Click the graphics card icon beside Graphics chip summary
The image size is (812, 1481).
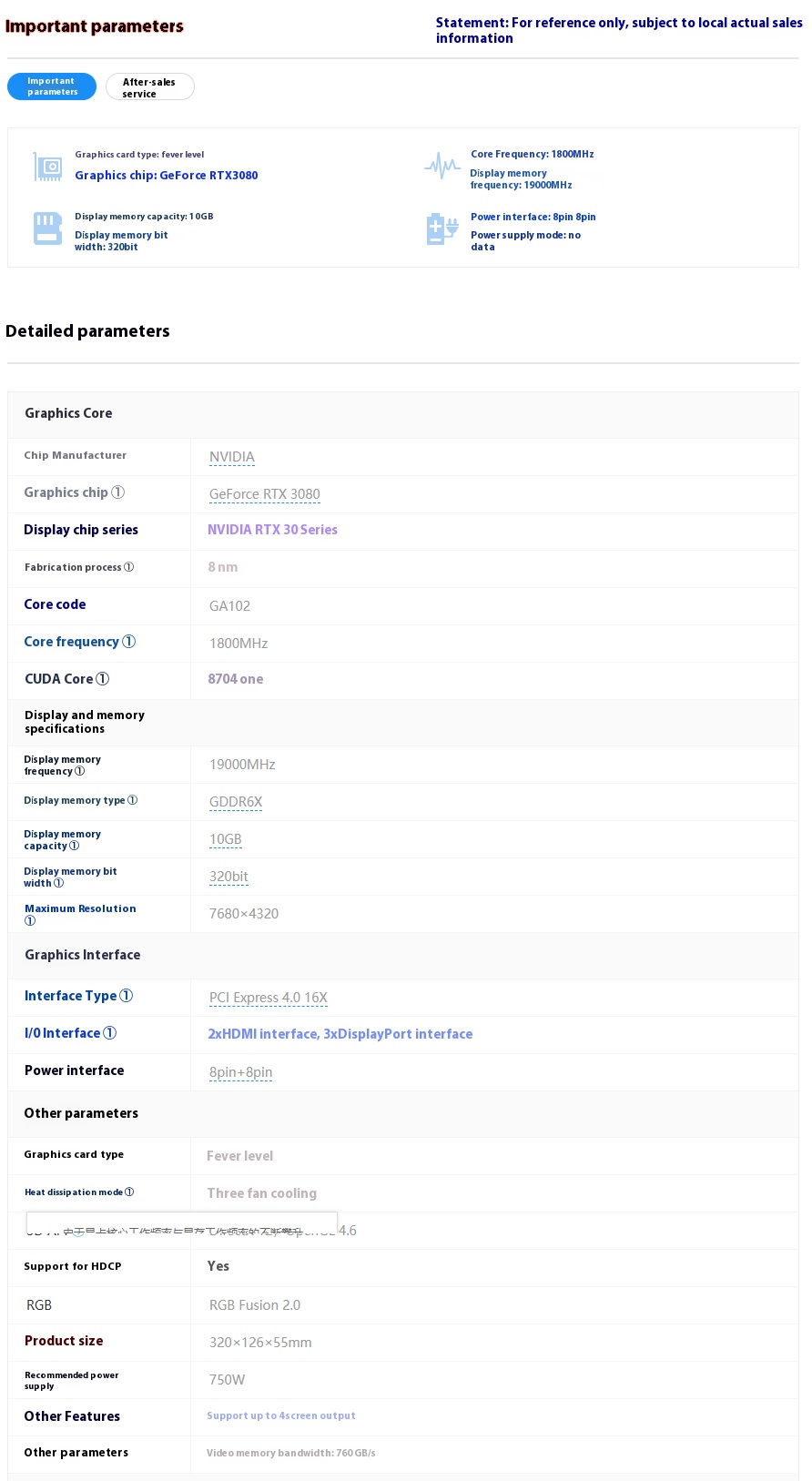coord(48,167)
